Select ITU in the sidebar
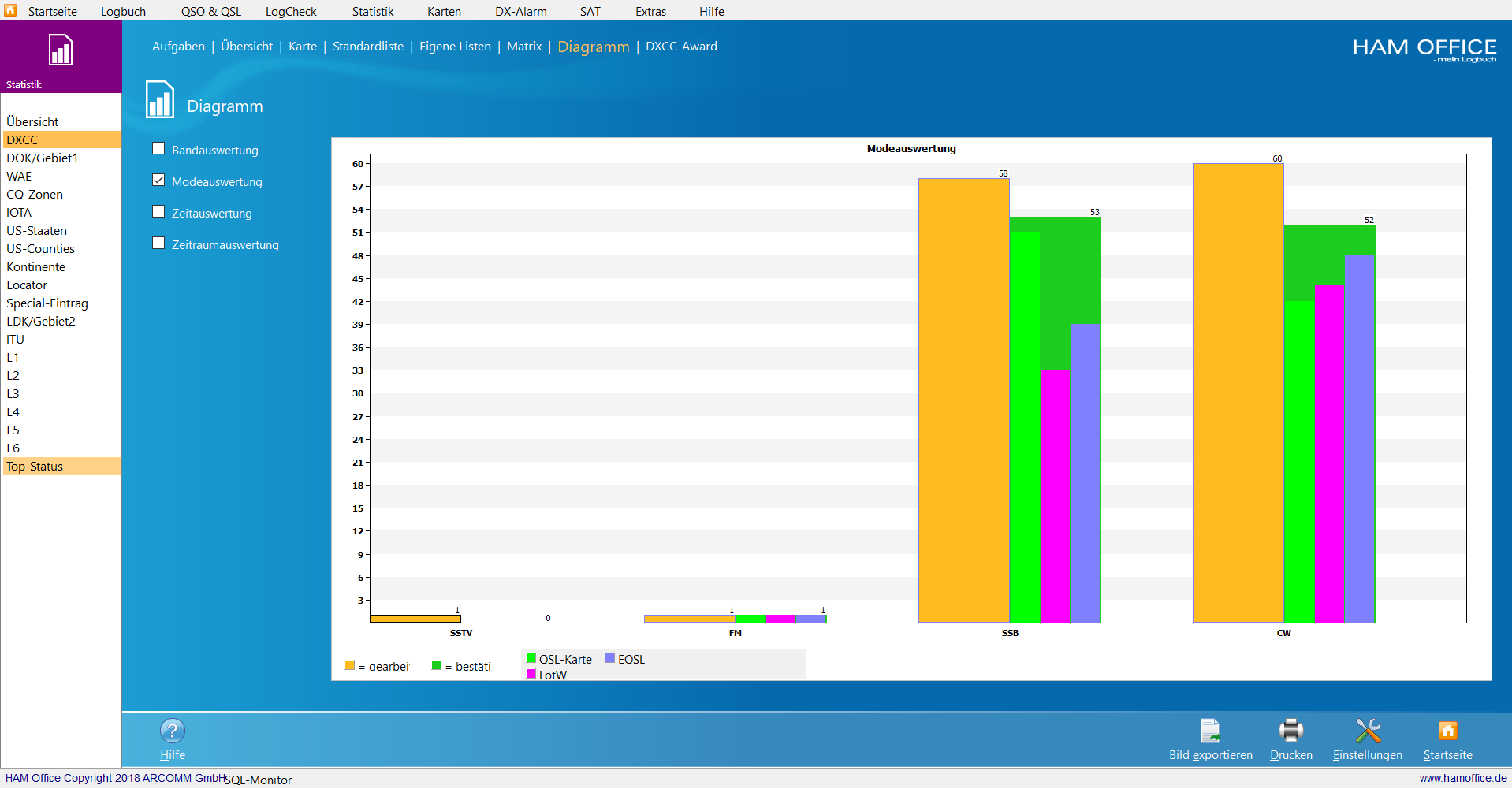The width and height of the screenshot is (1512, 789). pyautogui.click(x=61, y=339)
